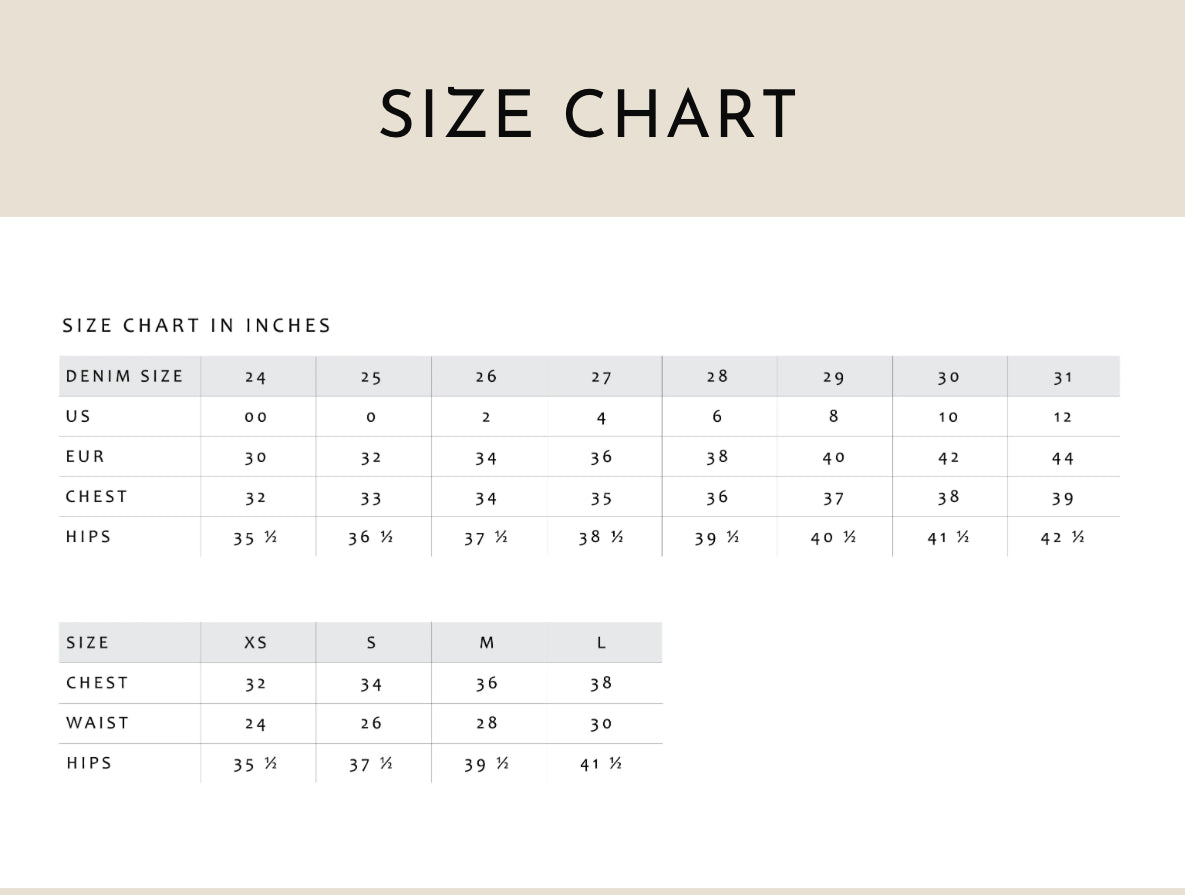1185x895 pixels.
Task: Select the SIZE CHART IN INCHES subtitle
Action: [196, 326]
